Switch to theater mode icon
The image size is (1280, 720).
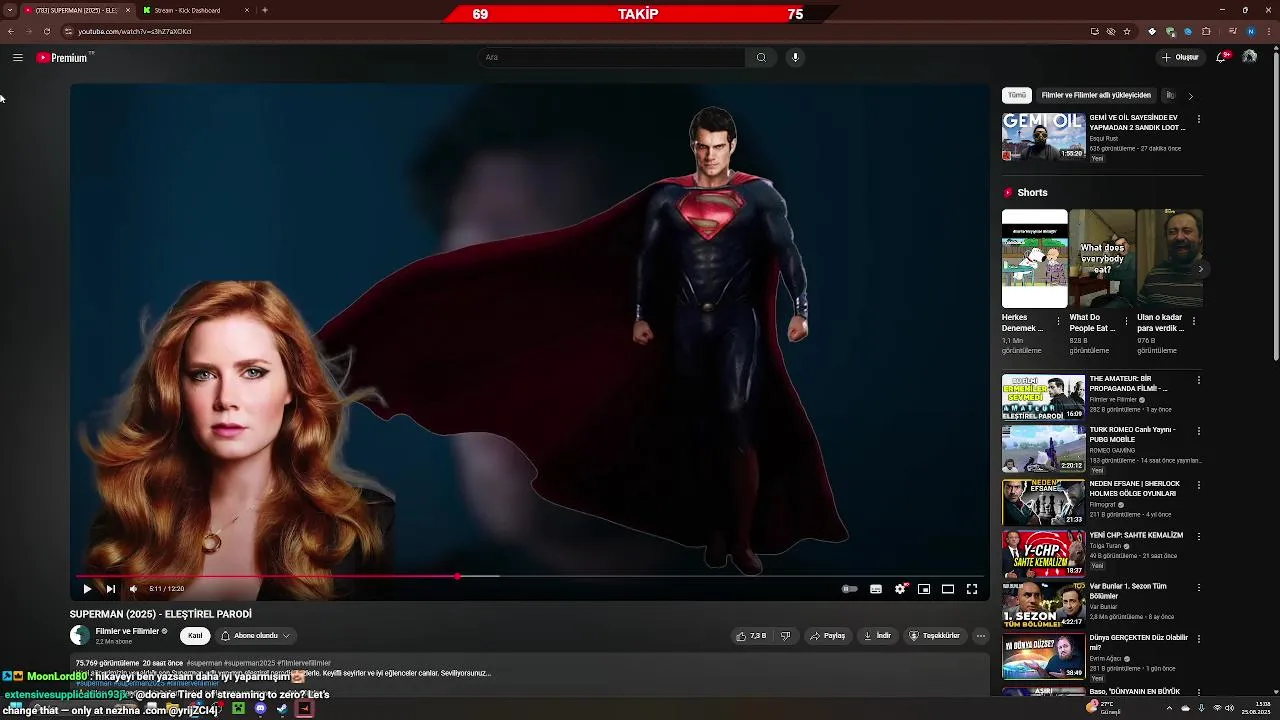tap(948, 589)
